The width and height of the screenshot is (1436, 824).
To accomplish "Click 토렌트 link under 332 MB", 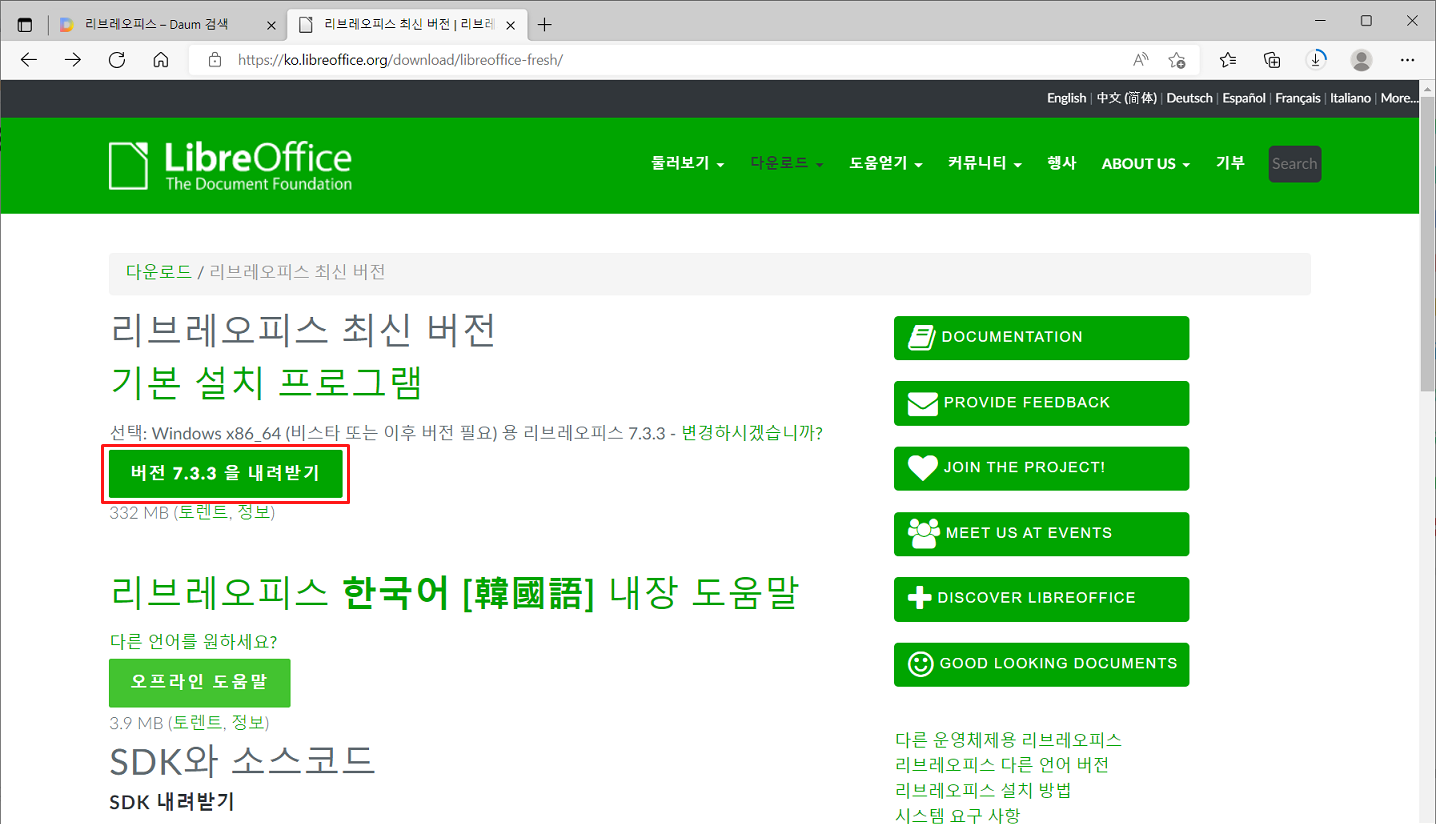I will coord(203,512).
